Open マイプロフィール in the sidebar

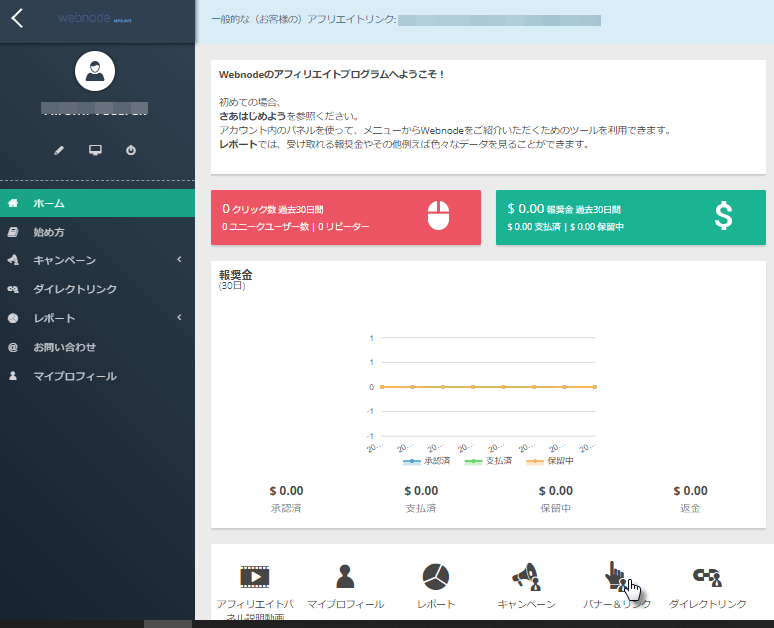97,376
